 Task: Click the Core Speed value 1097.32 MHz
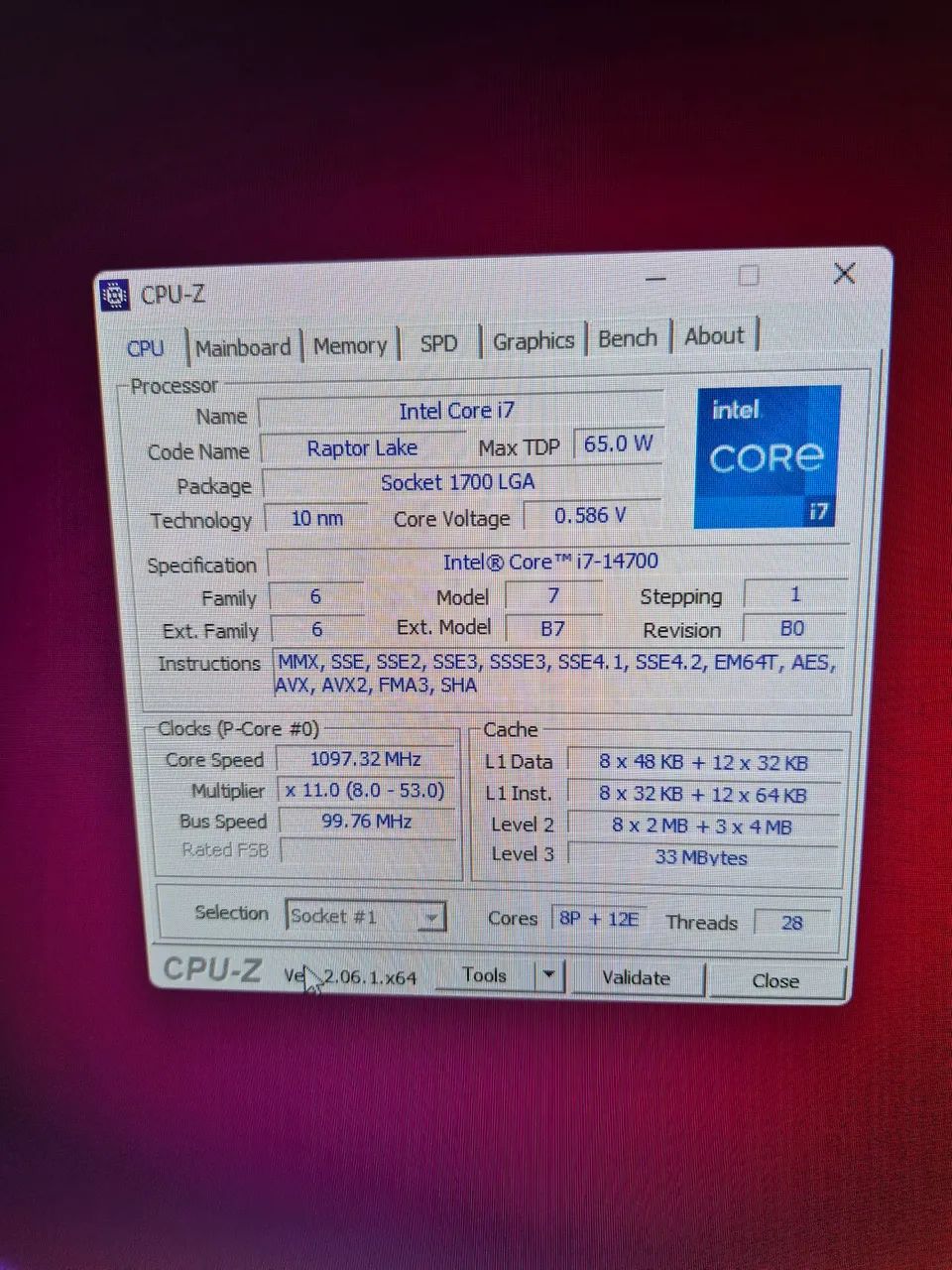tap(366, 759)
